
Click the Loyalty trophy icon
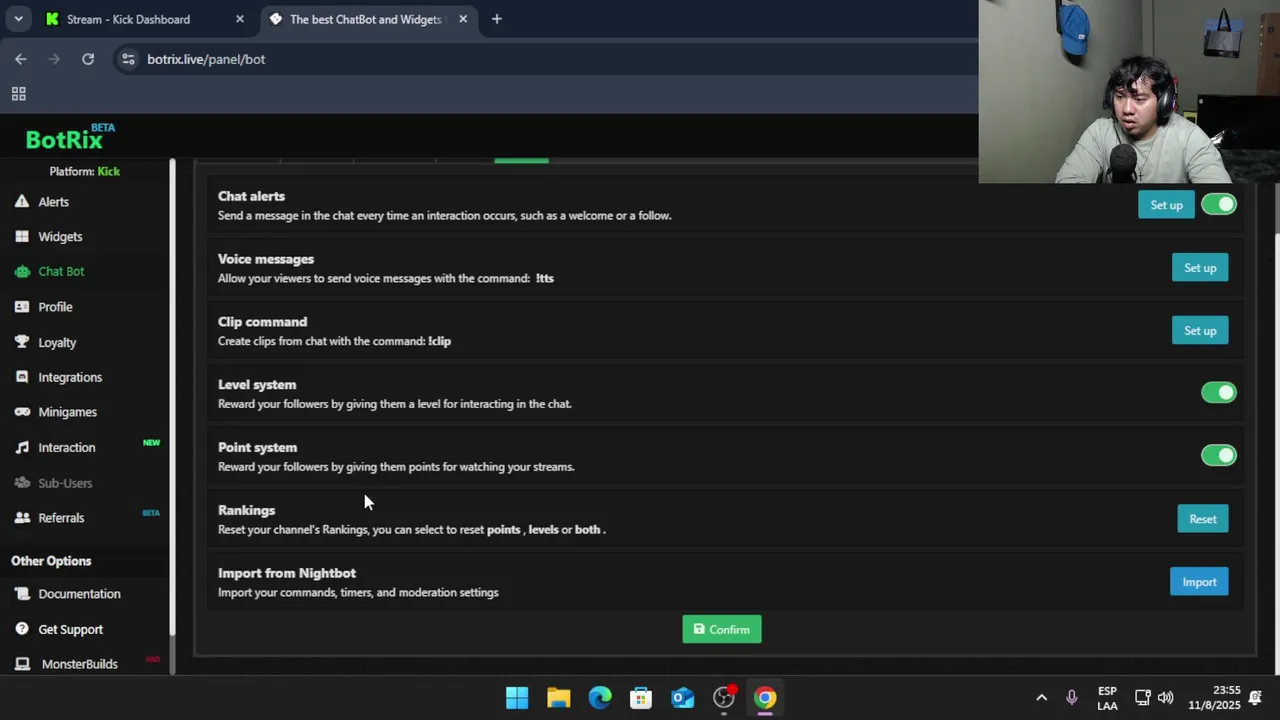pos(21,342)
